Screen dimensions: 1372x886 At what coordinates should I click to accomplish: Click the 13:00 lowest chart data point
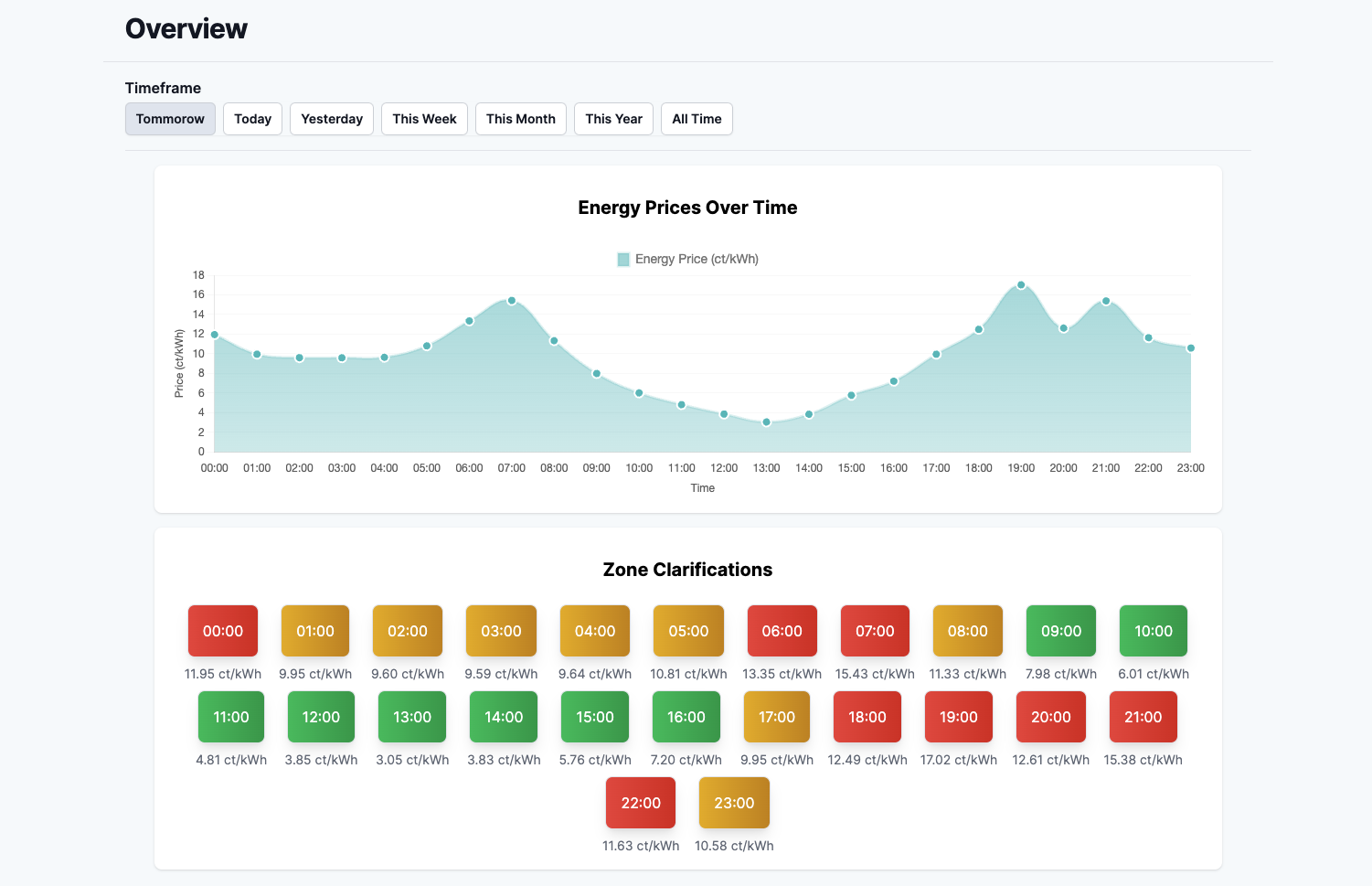[x=766, y=422]
